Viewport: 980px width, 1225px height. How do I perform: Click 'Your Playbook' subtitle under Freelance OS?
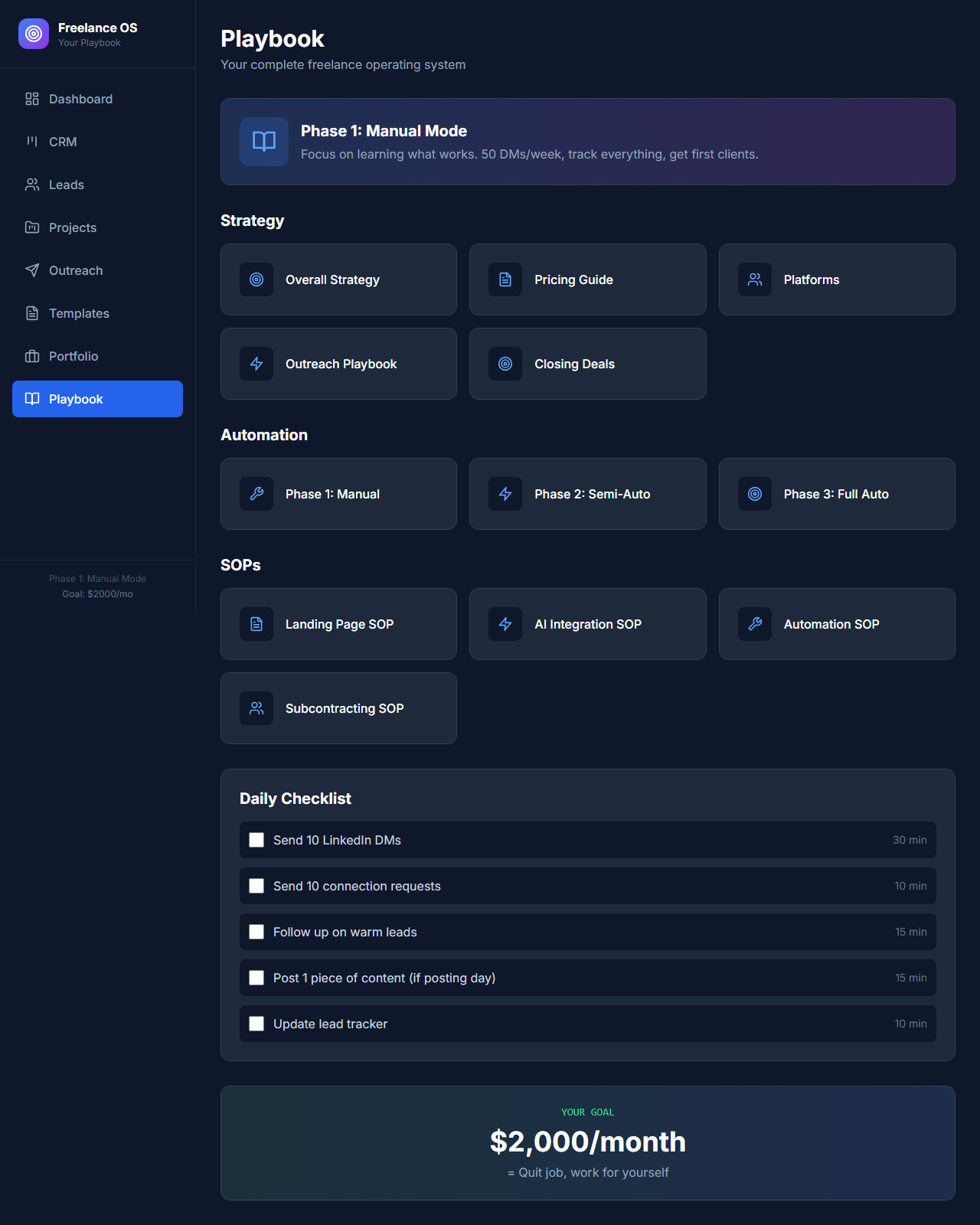pyautogui.click(x=90, y=43)
